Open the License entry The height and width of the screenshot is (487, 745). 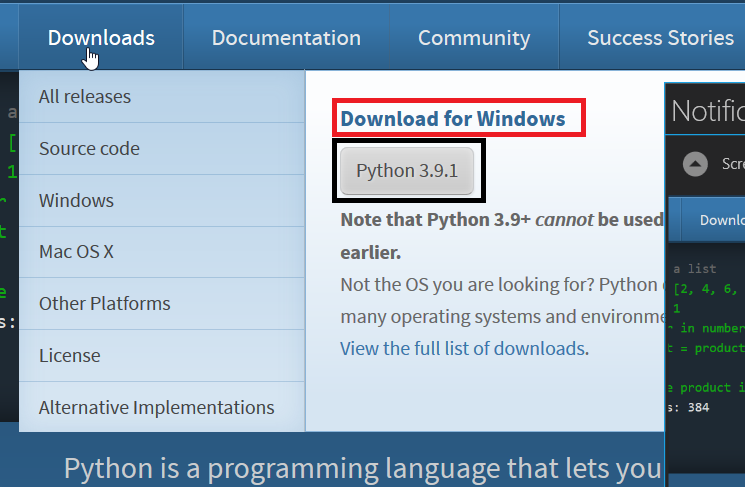[162, 355]
